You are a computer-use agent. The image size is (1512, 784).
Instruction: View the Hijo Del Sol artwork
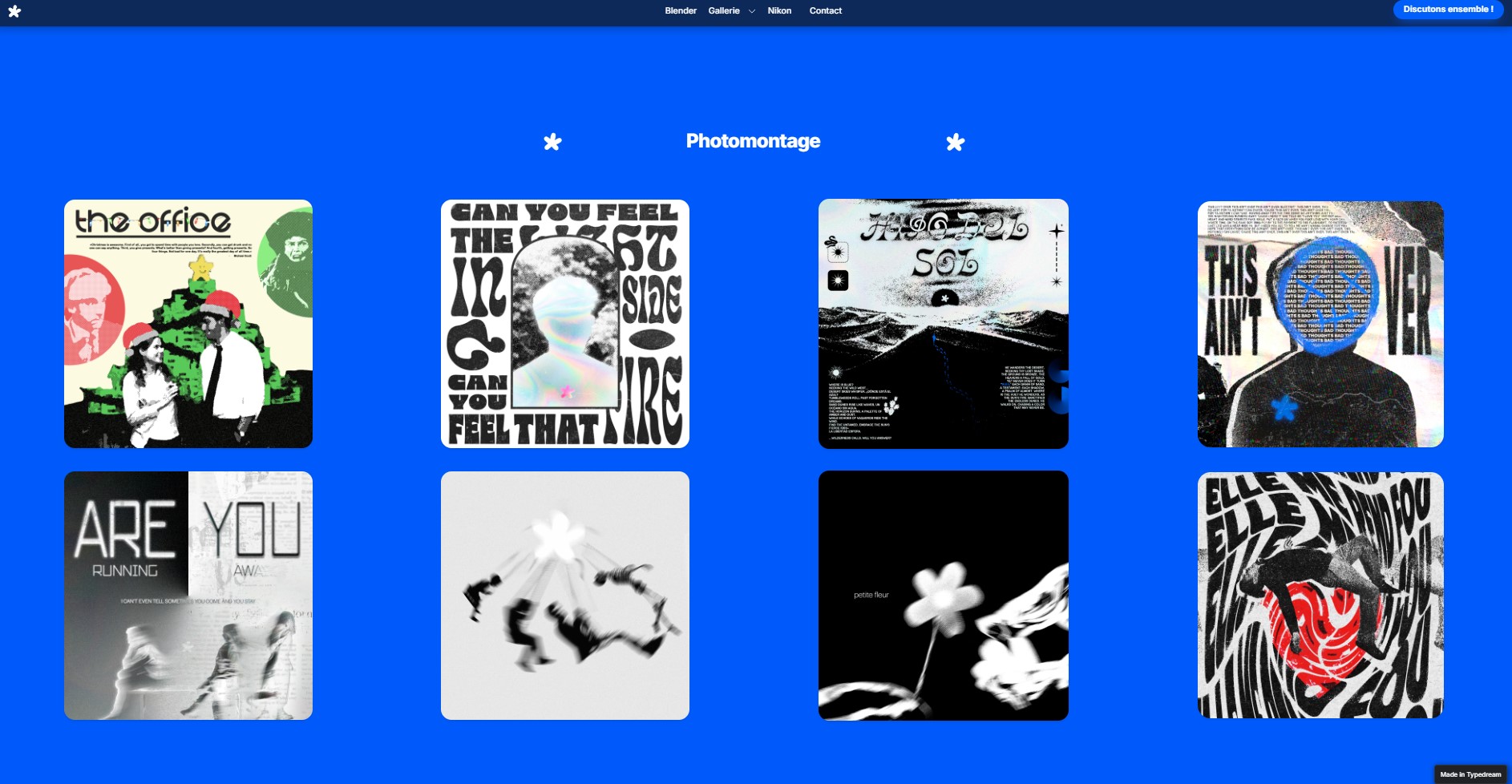click(x=943, y=324)
